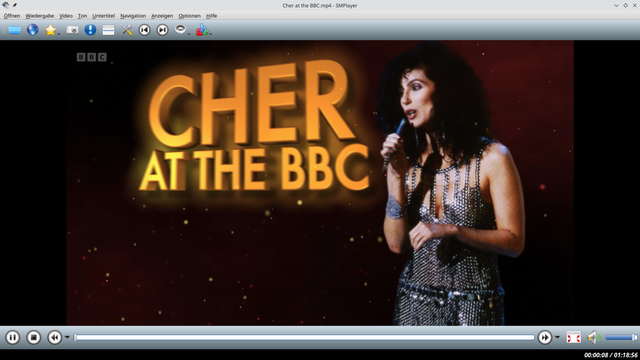Show file information via blue exclamation icon
The image size is (640, 360).
(x=90, y=30)
